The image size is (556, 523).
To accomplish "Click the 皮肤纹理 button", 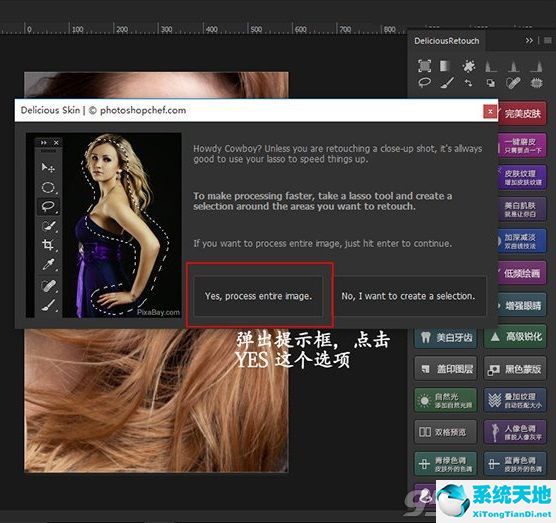I will (522, 177).
